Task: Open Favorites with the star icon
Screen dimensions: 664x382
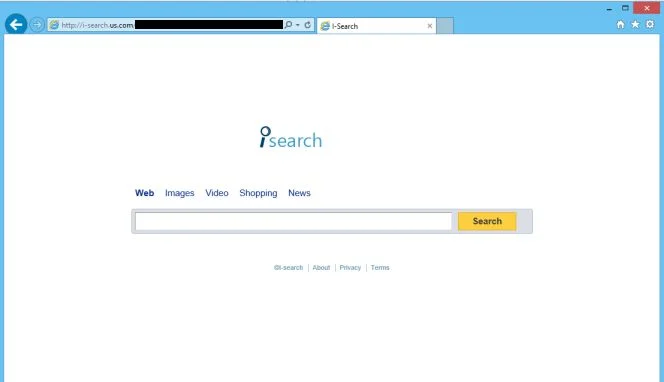Action: [x=635, y=25]
